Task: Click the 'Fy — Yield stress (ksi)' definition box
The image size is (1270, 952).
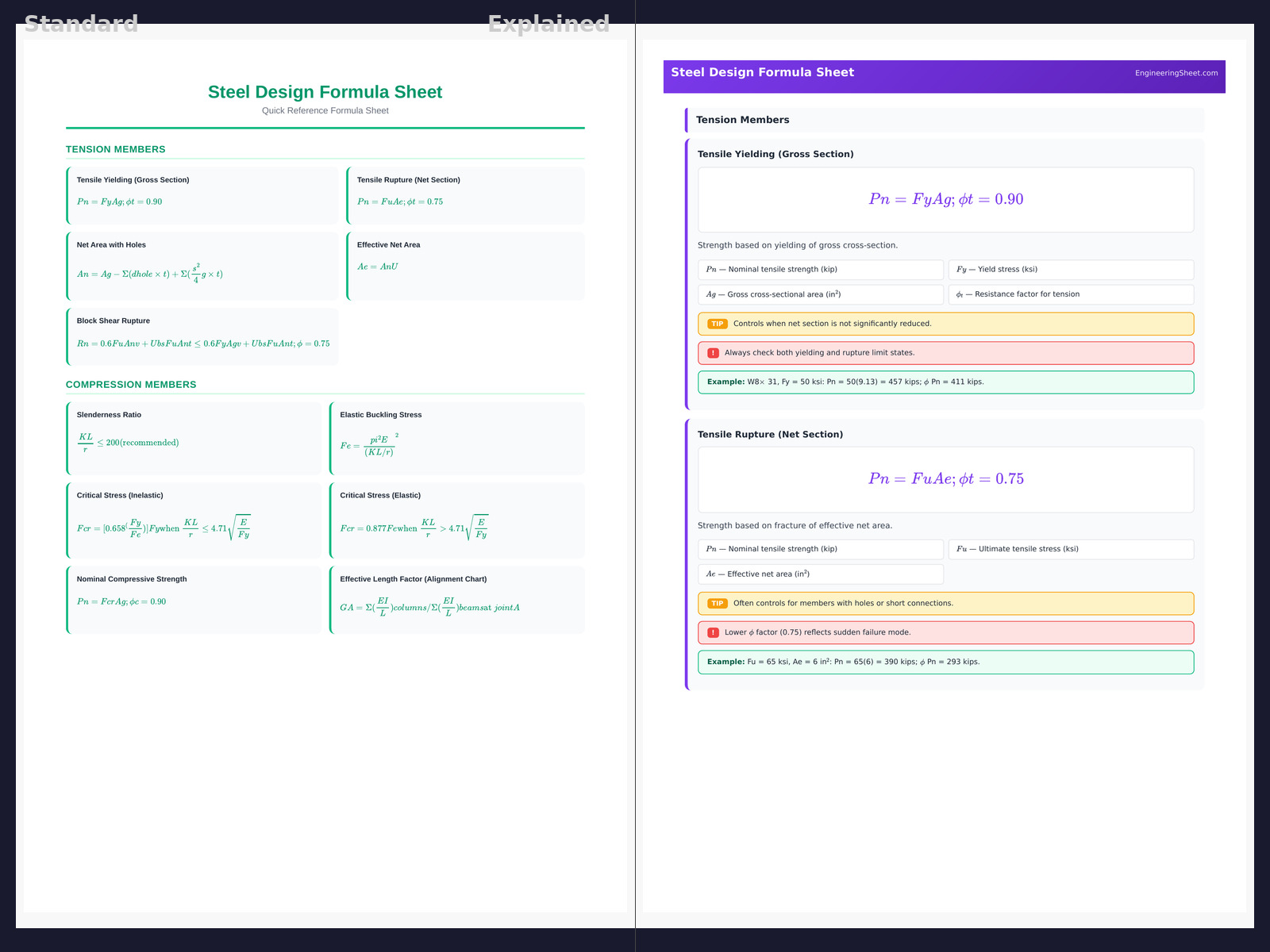Action: click(1070, 270)
